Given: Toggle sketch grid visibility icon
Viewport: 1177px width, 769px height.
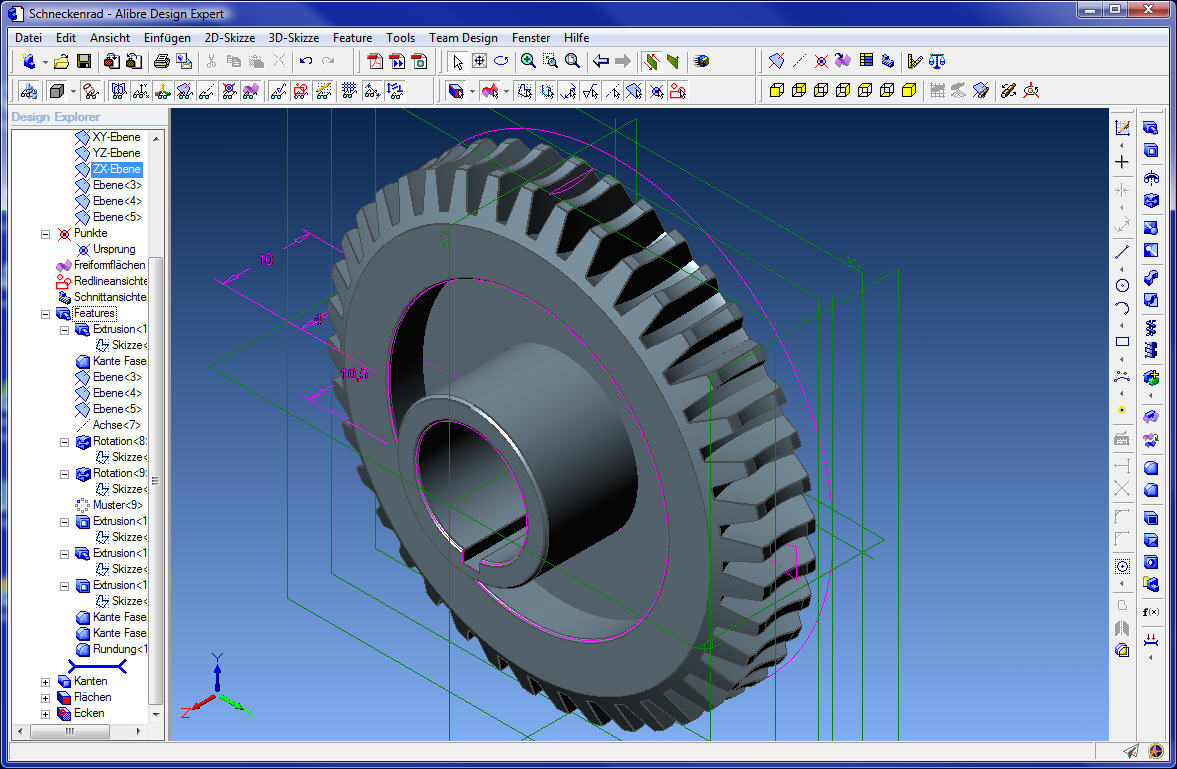Looking at the screenshot, I should pos(349,92).
